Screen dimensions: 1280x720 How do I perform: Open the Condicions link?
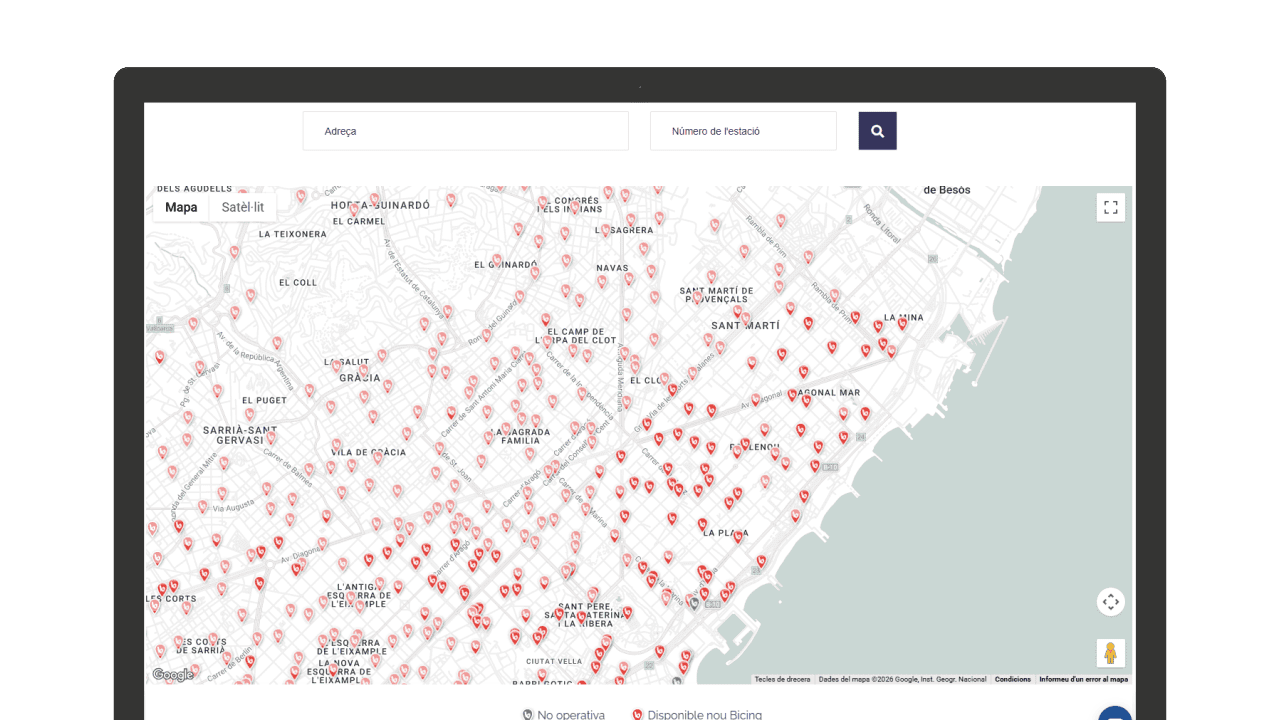coord(1012,679)
